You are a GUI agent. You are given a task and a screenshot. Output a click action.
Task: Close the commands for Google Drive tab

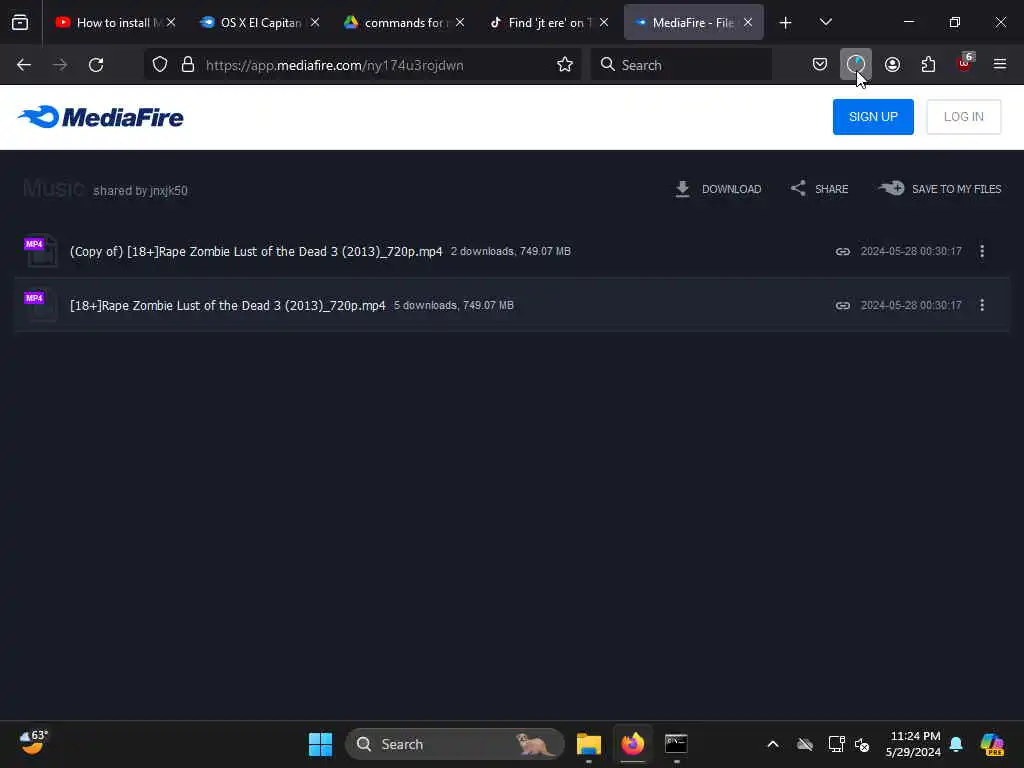coord(460,22)
